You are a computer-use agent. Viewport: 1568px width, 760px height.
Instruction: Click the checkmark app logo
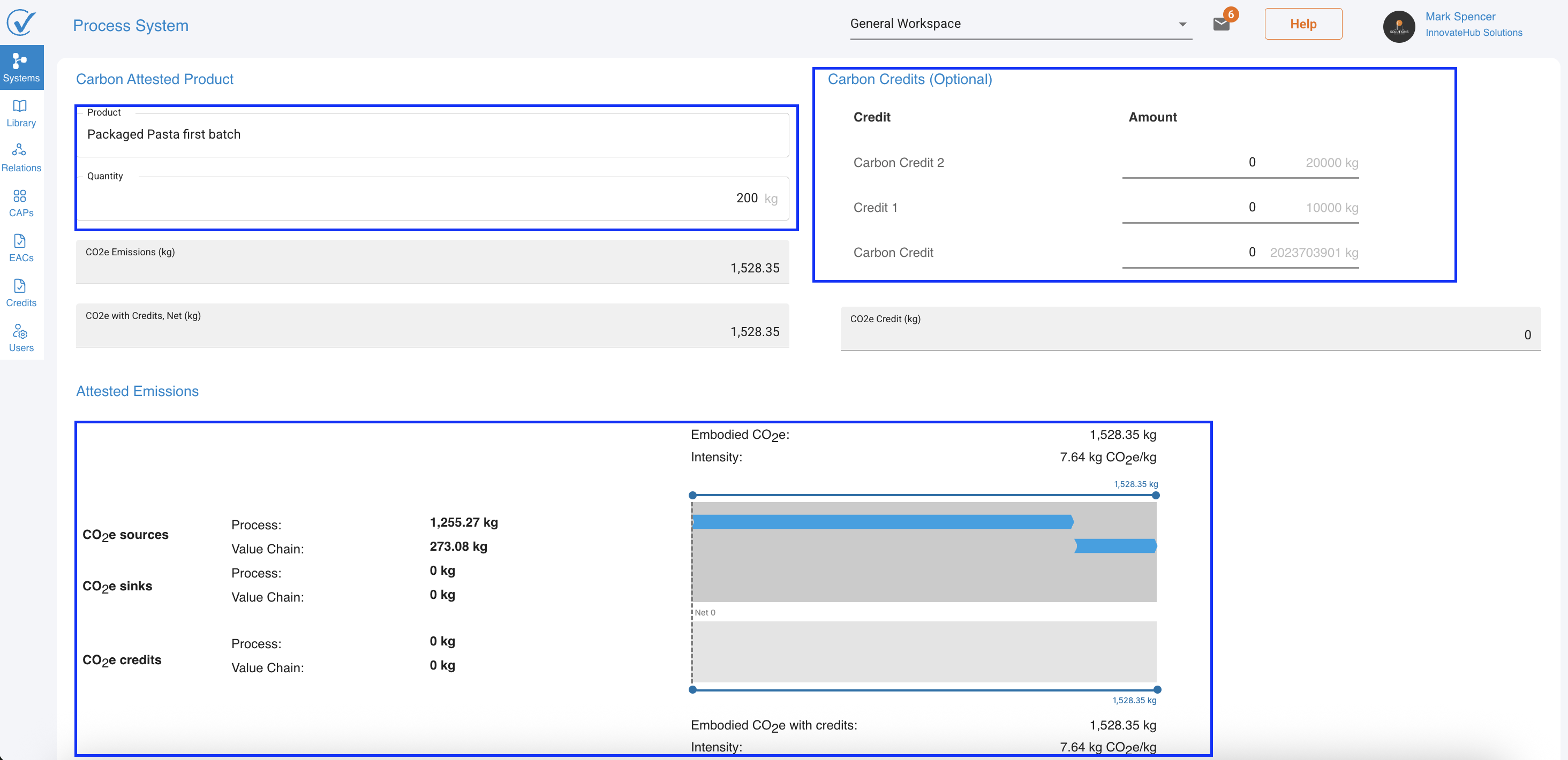click(21, 23)
